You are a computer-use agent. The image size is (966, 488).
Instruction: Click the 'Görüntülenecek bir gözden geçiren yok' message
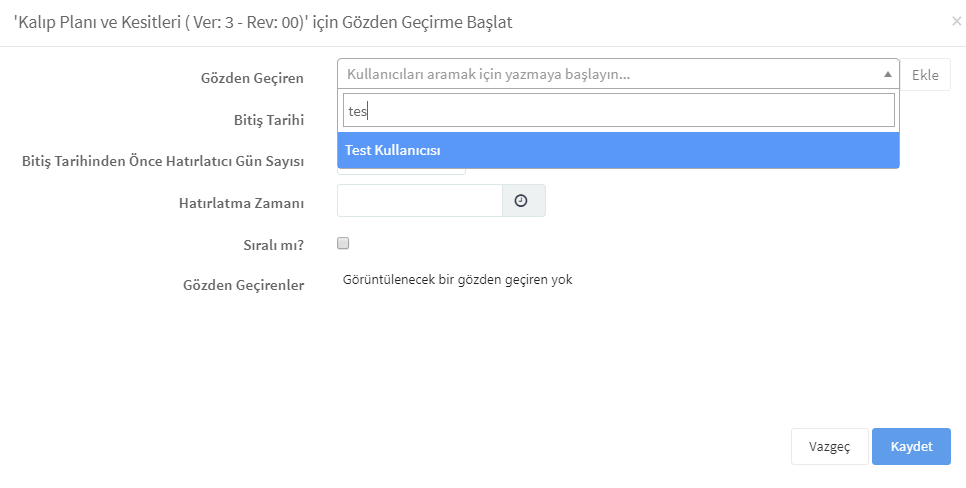point(457,280)
